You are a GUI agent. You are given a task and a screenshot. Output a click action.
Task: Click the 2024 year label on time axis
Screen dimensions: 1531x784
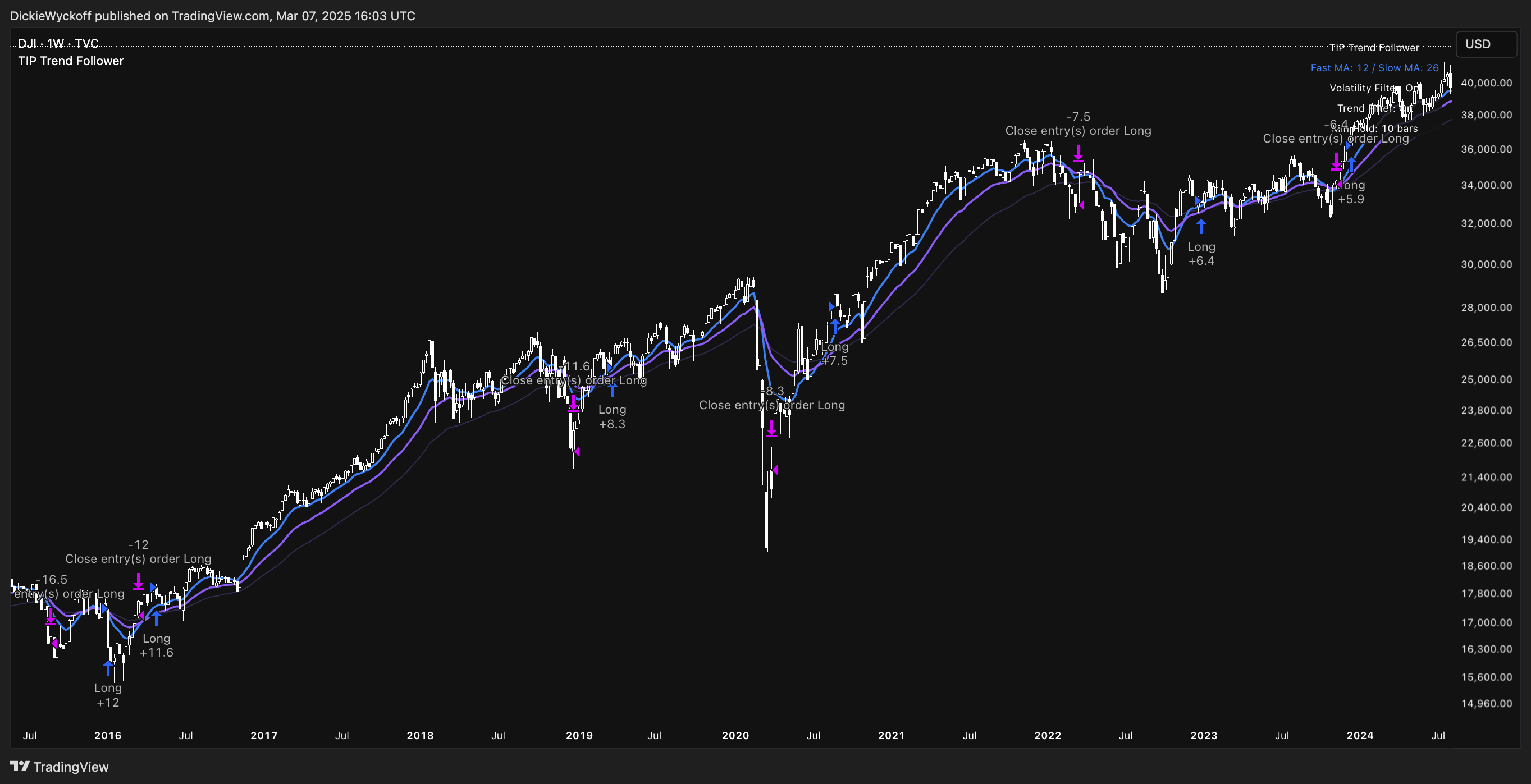[x=1360, y=735]
